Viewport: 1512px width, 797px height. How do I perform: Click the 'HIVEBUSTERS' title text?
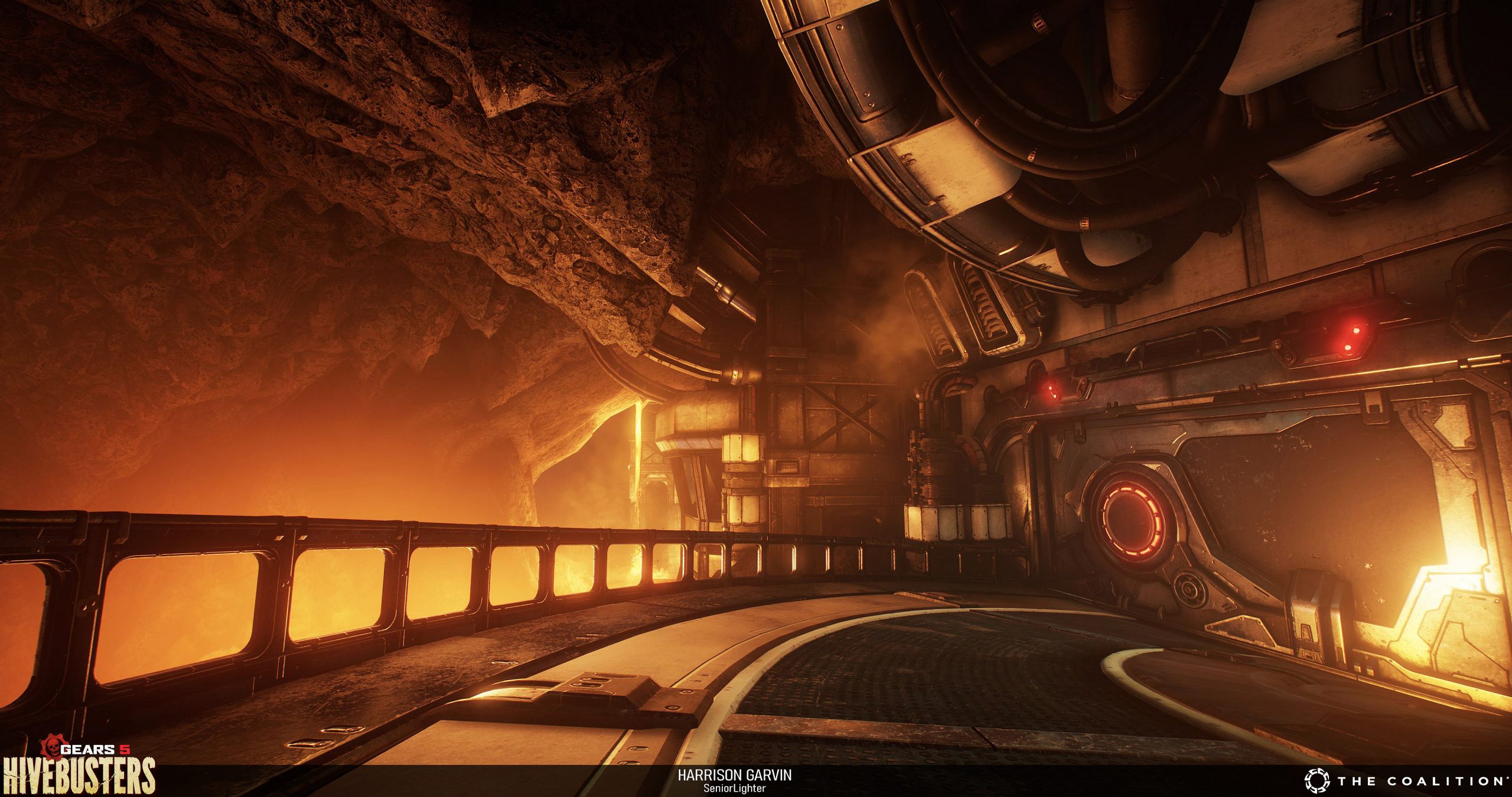(78, 776)
